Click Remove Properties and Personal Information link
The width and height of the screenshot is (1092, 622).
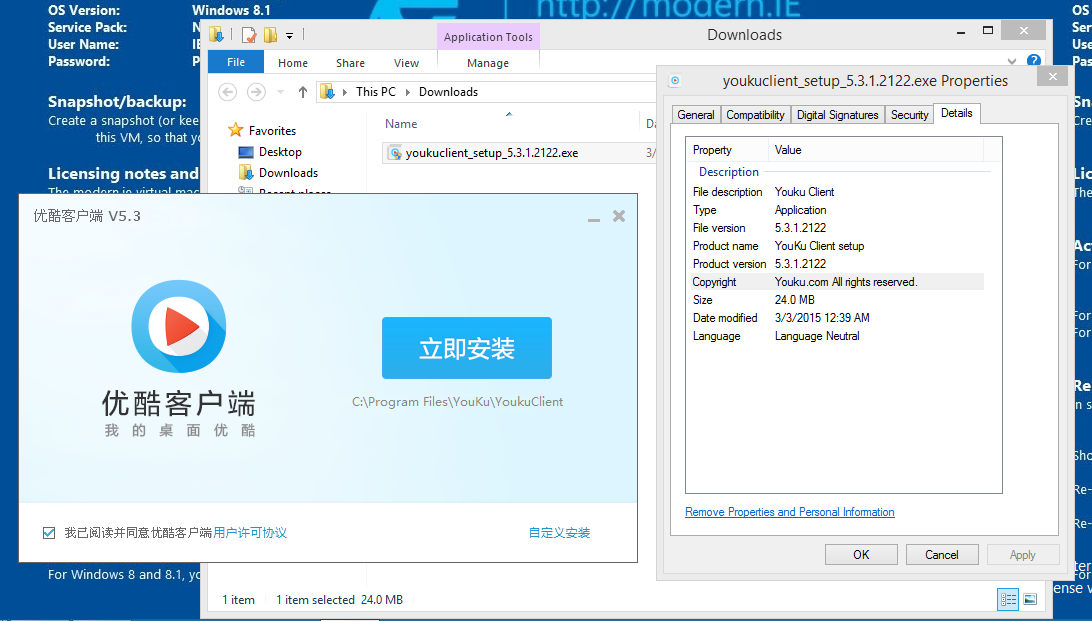pyautogui.click(x=789, y=512)
